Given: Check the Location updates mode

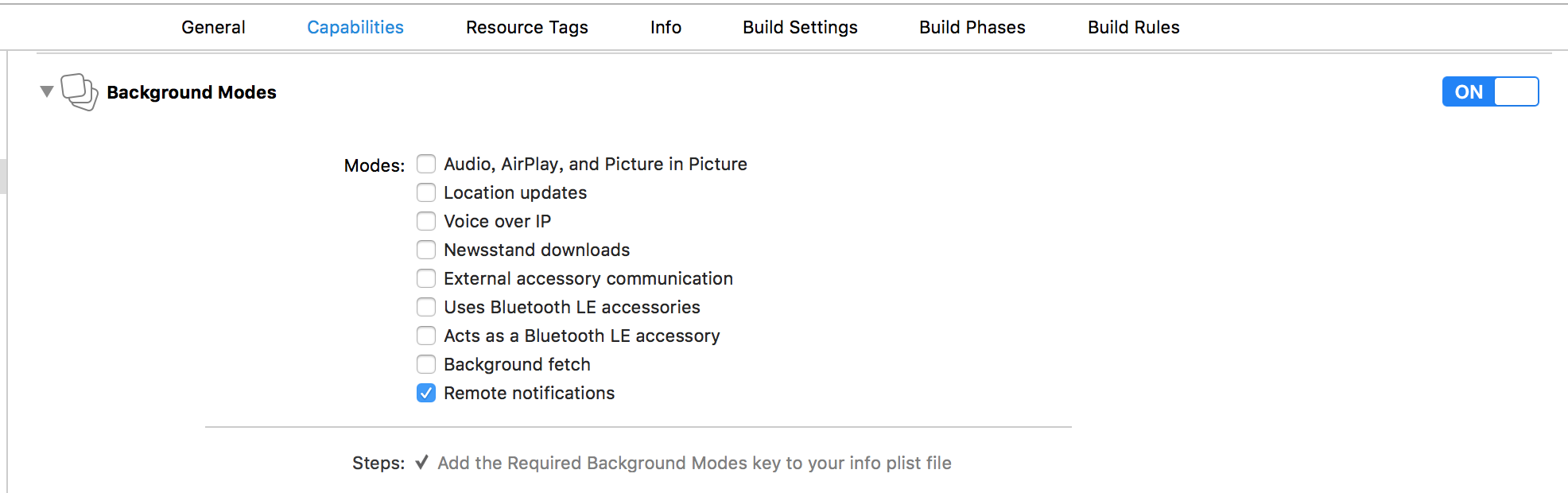Looking at the screenshot, I should click(426, 192).
